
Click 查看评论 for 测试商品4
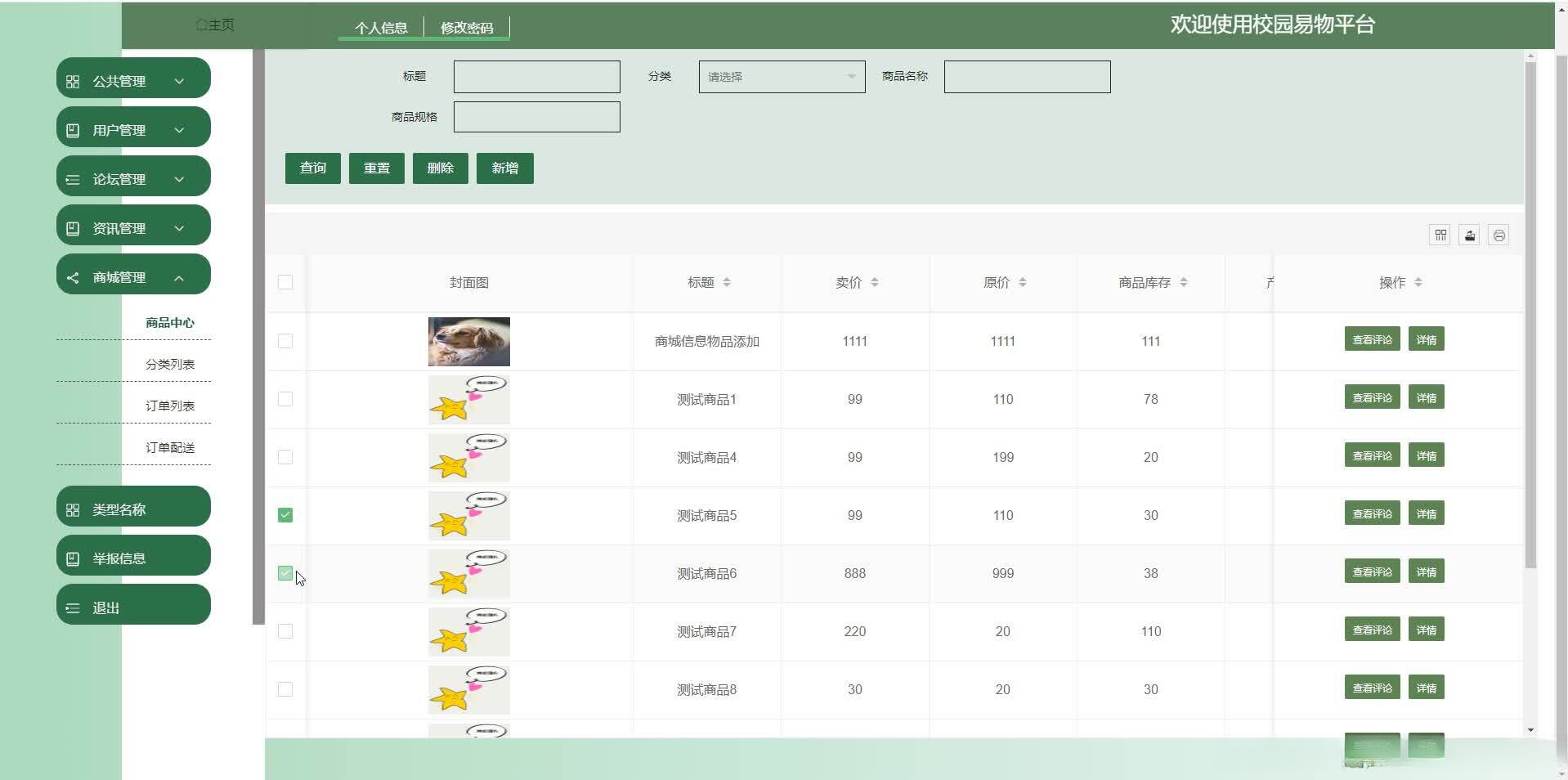pyautogui.click(x=1371, y=455)
